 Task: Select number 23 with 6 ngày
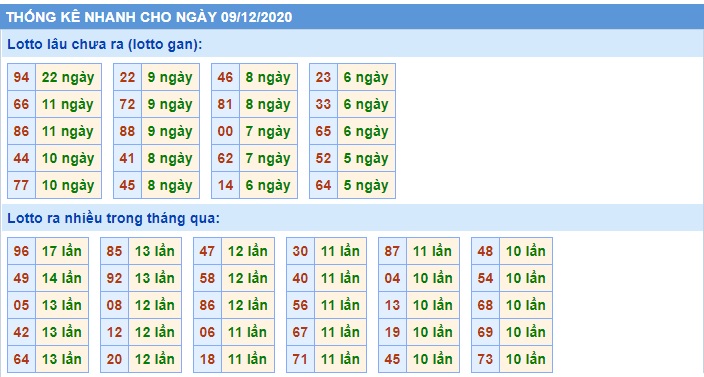point(323,77)
